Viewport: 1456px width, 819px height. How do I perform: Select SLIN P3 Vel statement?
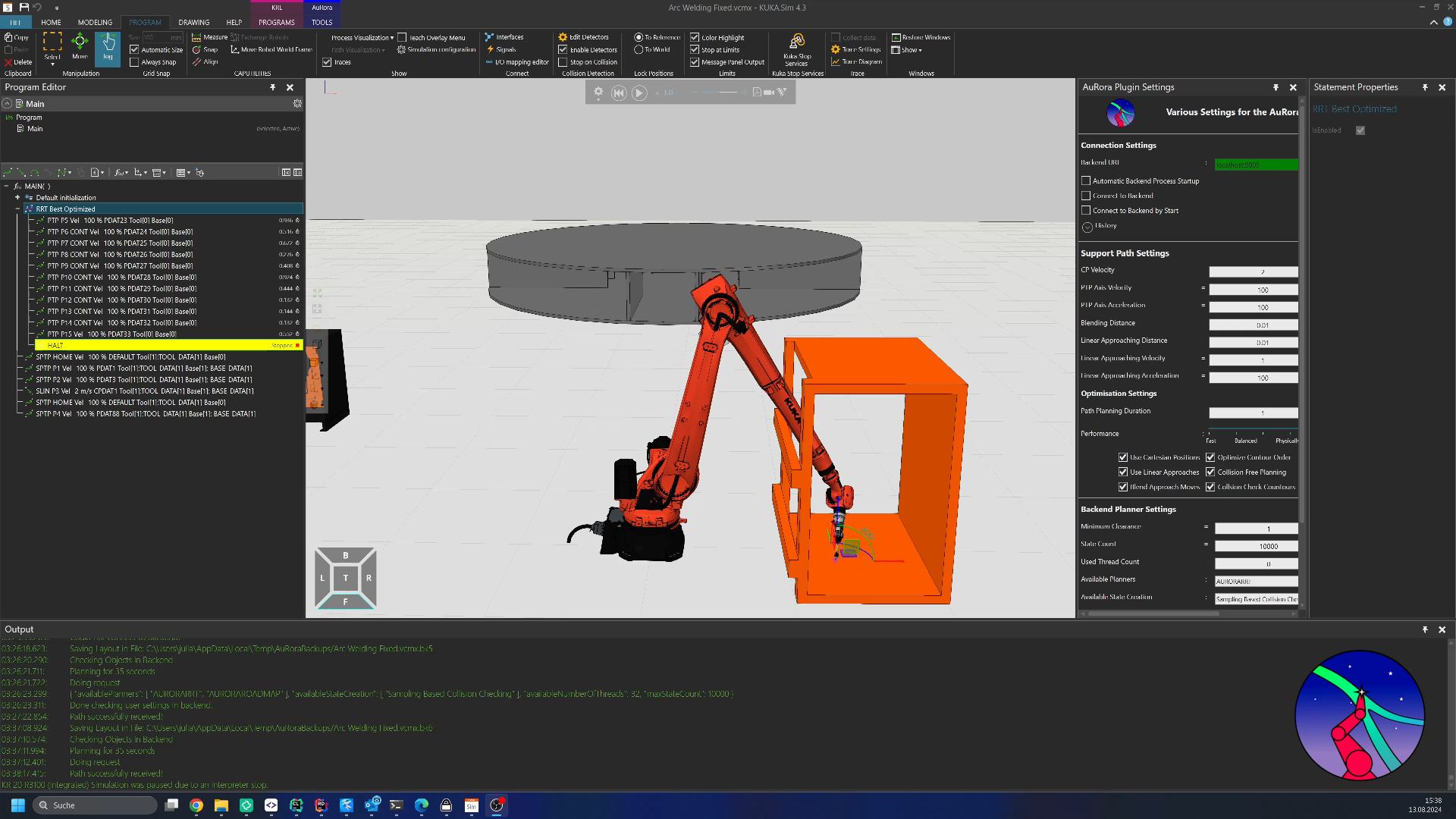point(145,391)
